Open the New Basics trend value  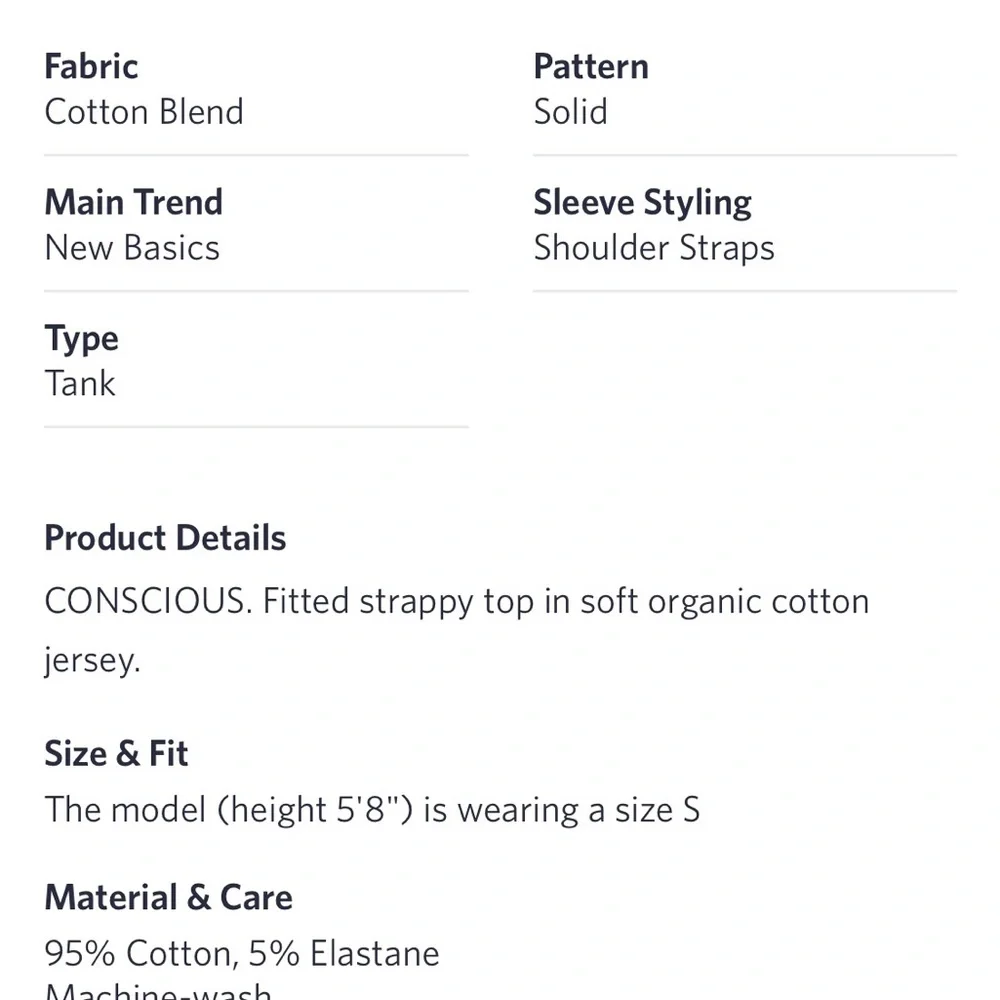132,248
